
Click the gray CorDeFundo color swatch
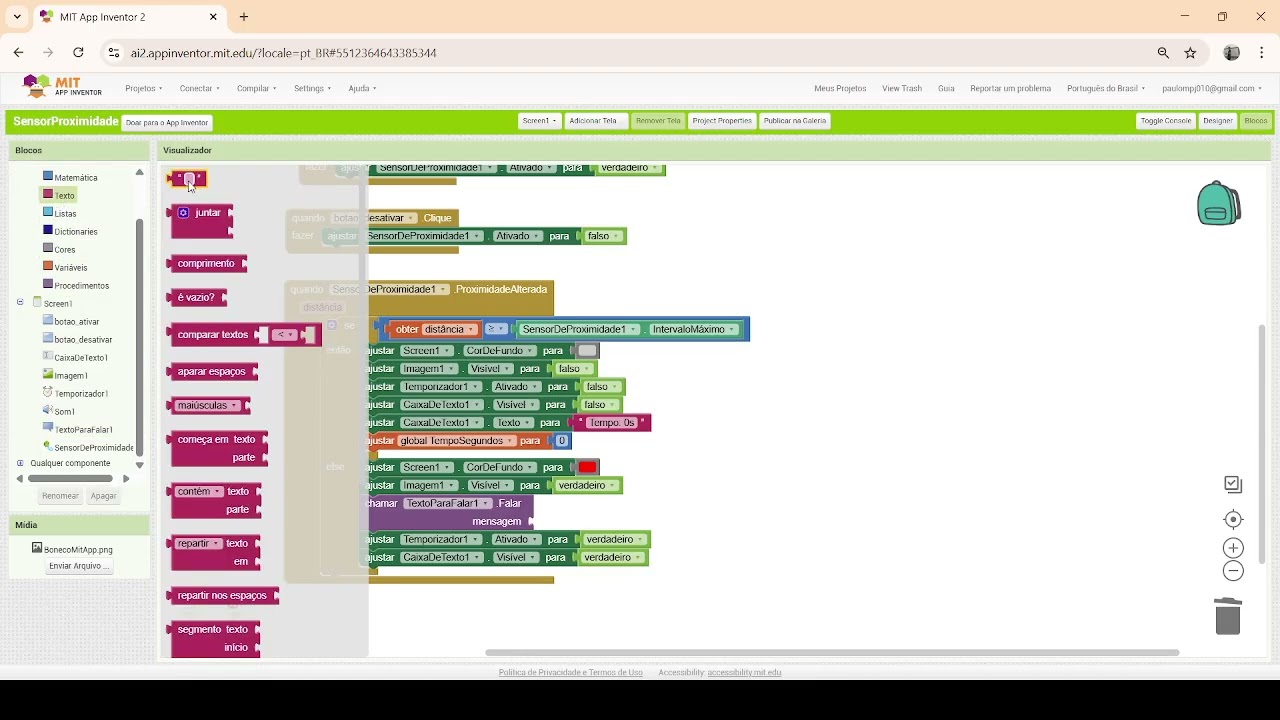[587, 351]
